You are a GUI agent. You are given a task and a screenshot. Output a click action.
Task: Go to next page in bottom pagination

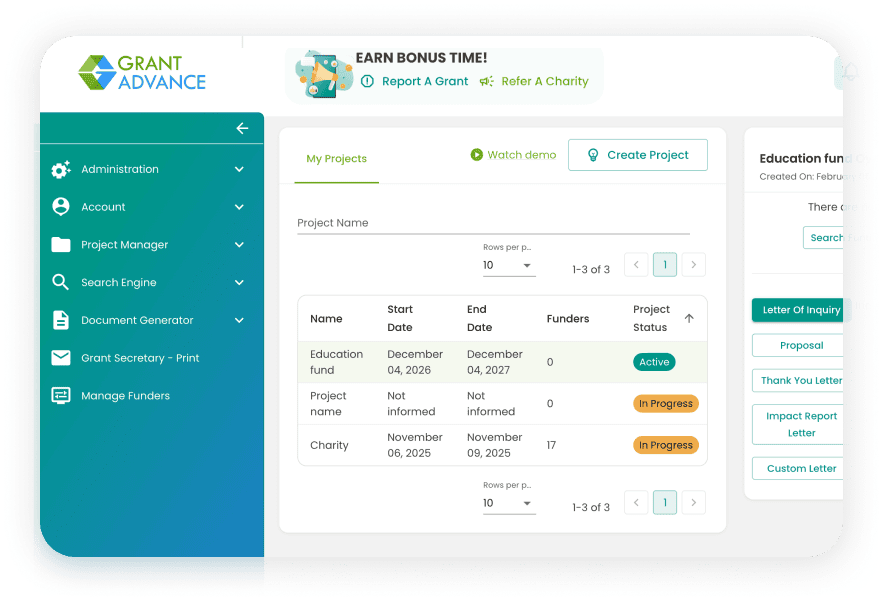click(x=694, y=502)
